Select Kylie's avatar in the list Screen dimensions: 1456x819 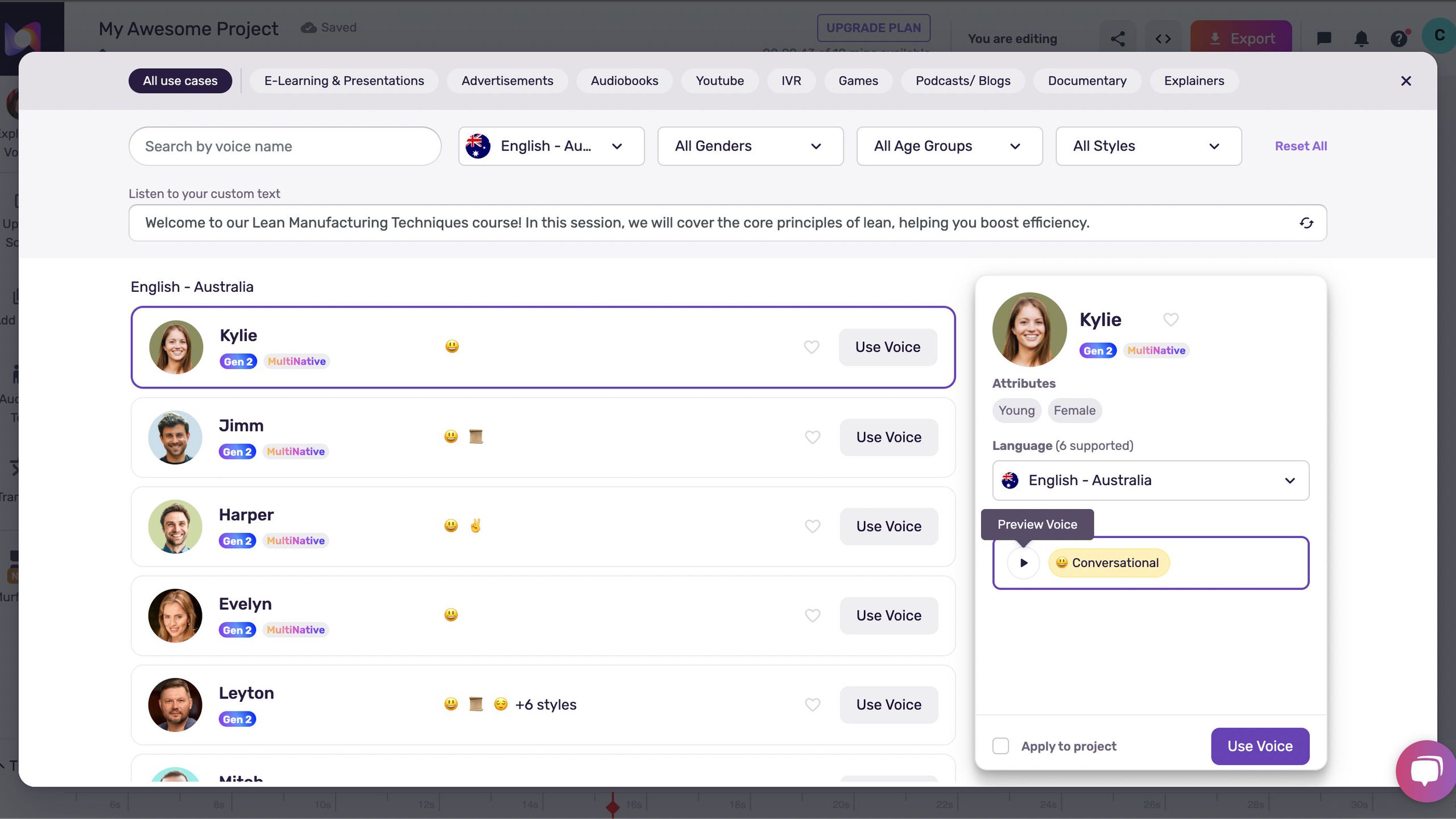coord(176,347)
